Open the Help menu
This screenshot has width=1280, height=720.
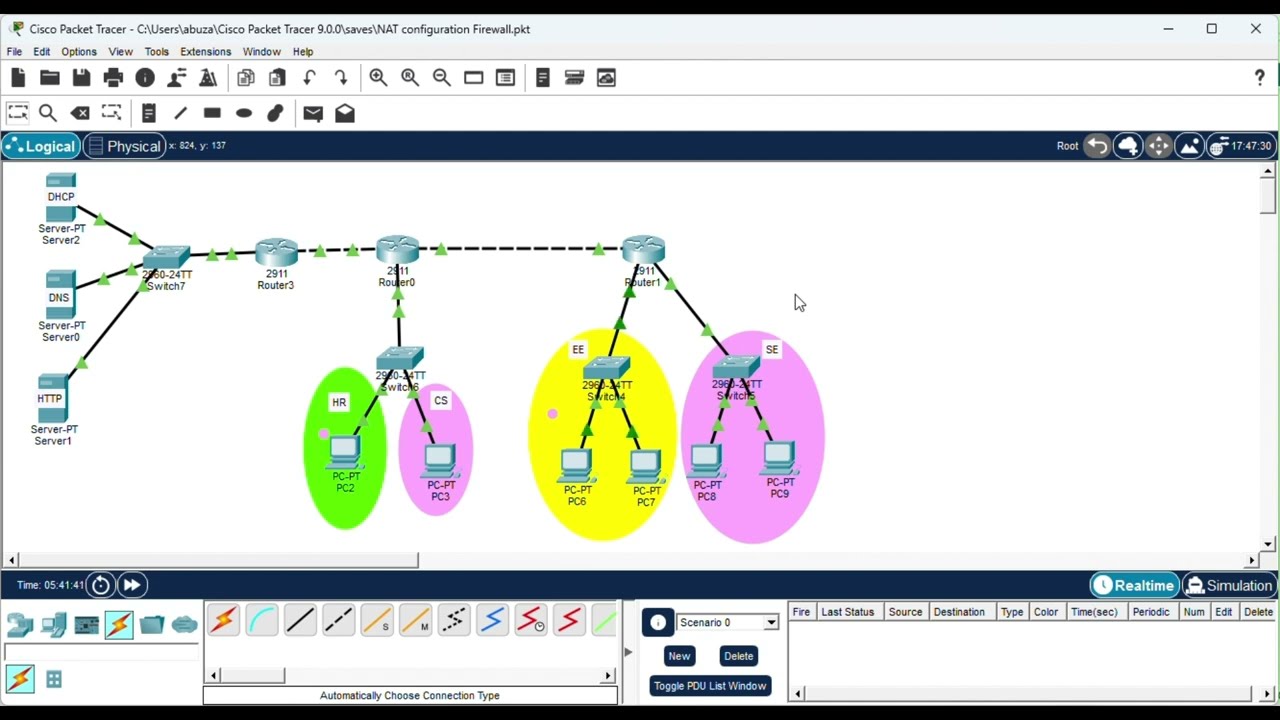point(303,52)
